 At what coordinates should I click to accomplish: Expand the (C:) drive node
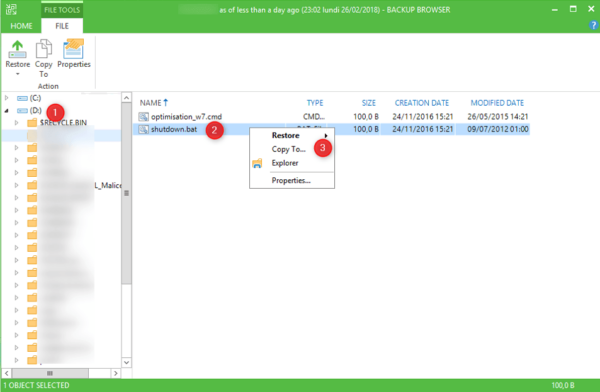(7, 98)
